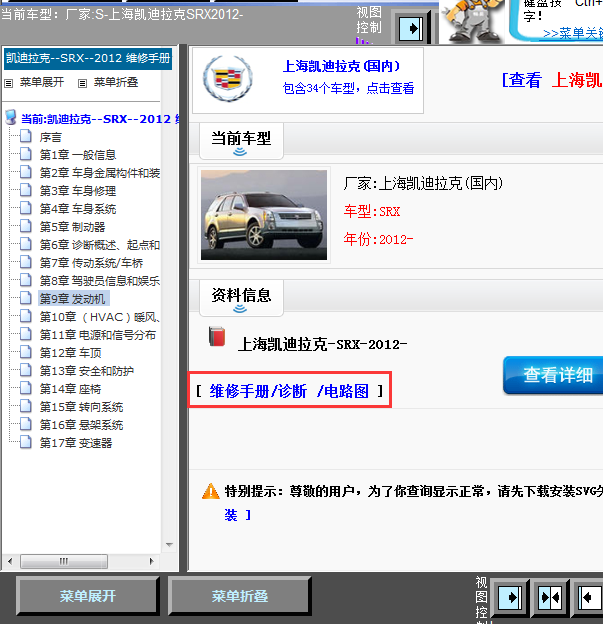This screenshot has height=624, width=603.
Task: Click the orange warning triangle icon
Action: click(x=211, y=491)
